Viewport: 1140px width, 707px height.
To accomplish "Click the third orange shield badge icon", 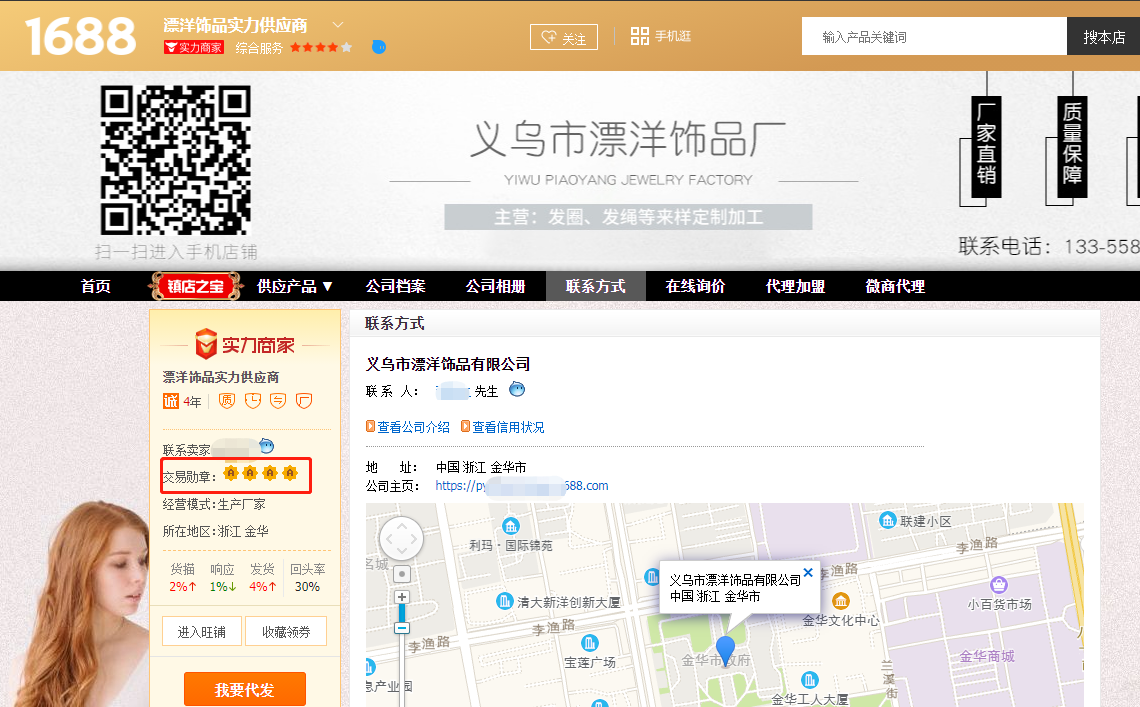I will click(x=278, y=401).
